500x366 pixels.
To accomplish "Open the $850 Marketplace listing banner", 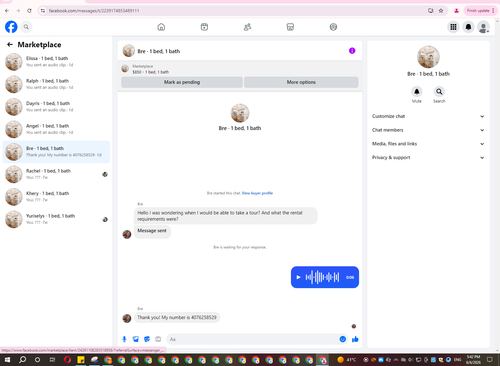I will click(240, 69).
